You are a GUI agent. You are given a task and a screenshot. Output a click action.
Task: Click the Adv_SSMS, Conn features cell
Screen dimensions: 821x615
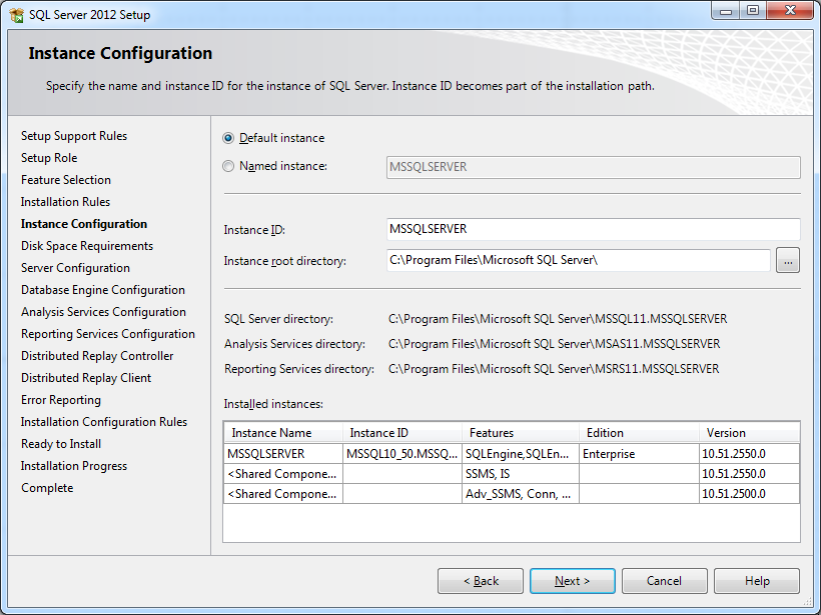coord(520,494)
